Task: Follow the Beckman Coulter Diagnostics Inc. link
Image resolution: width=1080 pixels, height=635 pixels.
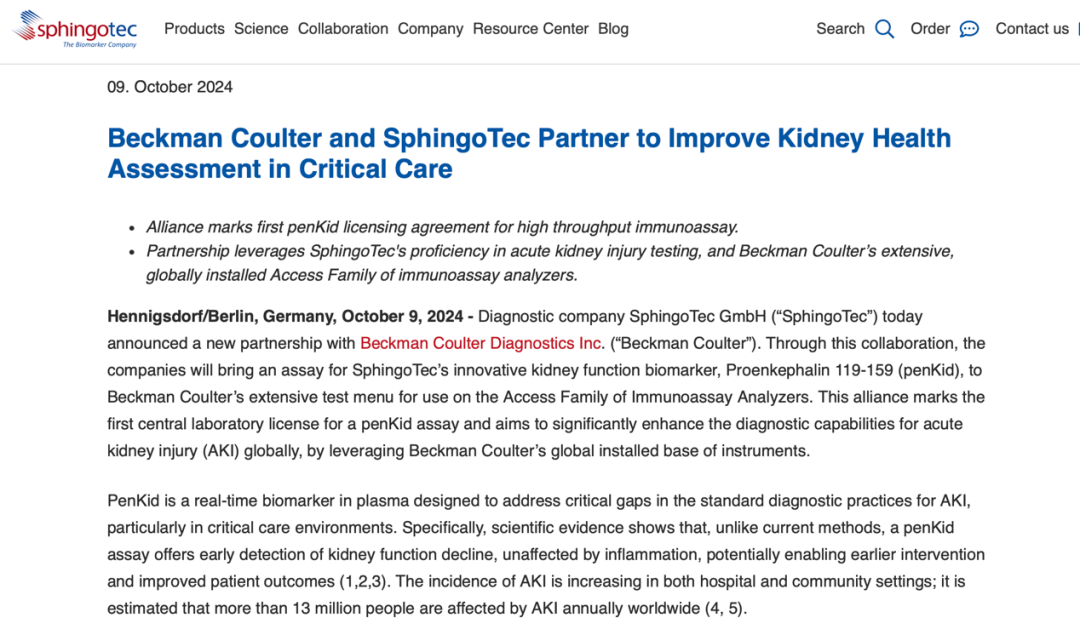Action: click(x=482, y=343)
